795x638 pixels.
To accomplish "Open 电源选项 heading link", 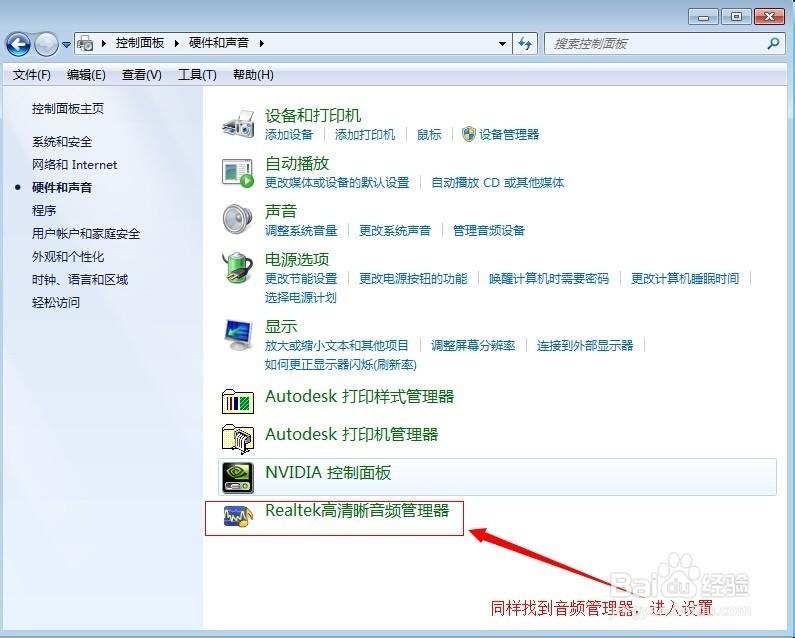I will coord(297,260).
